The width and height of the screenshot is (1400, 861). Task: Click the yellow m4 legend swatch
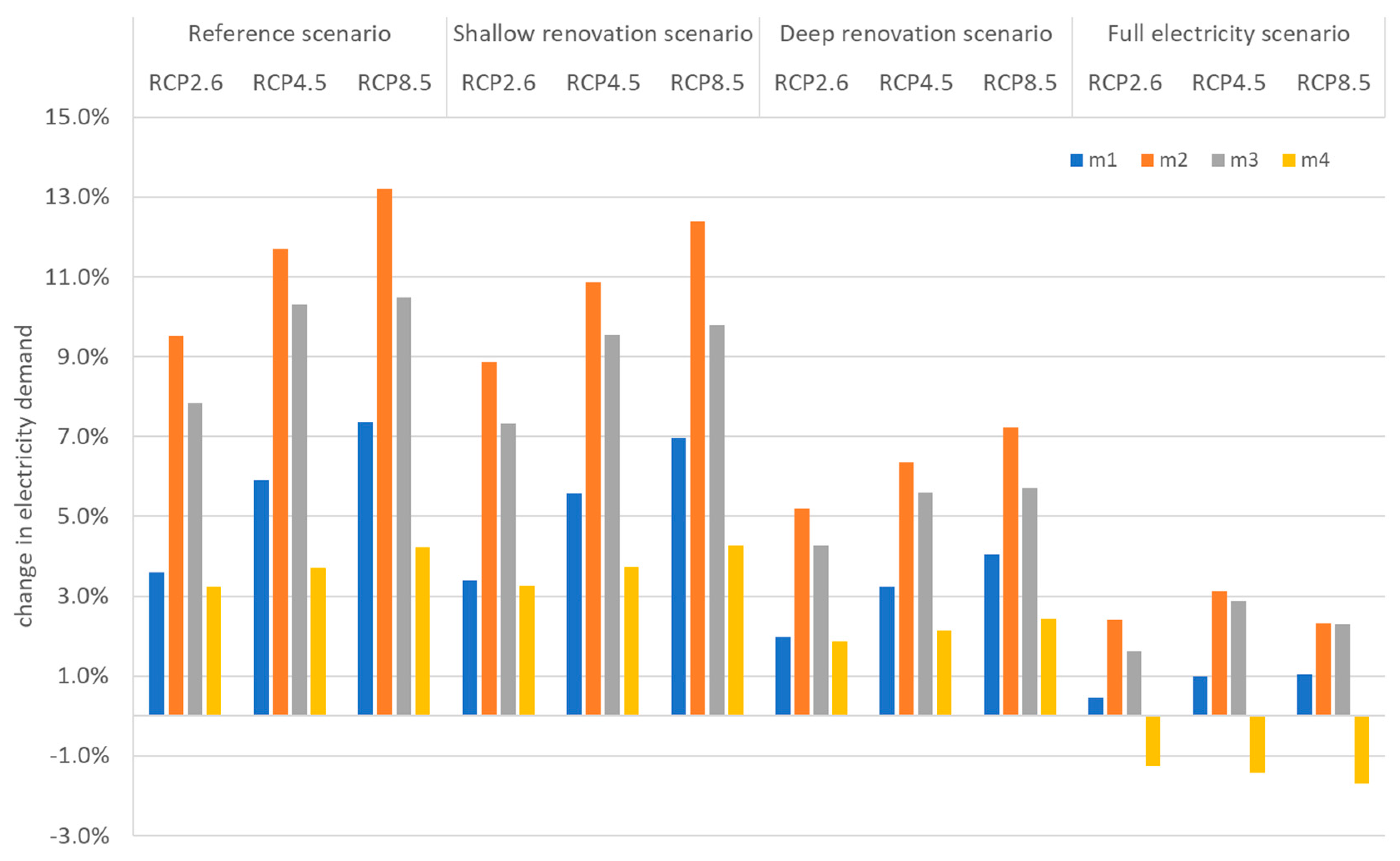pyautogui.click(x=1288, y=160)
